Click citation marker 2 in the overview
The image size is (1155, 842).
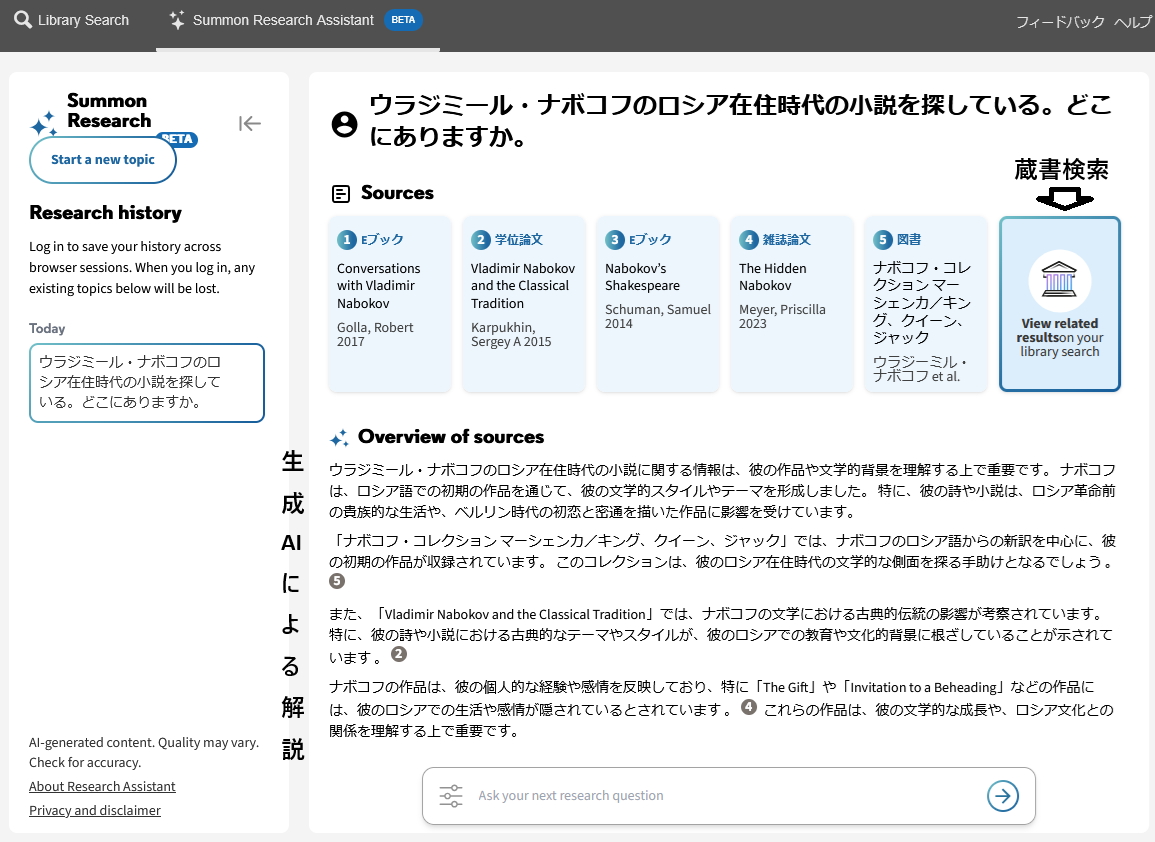[x=399, y=655]
